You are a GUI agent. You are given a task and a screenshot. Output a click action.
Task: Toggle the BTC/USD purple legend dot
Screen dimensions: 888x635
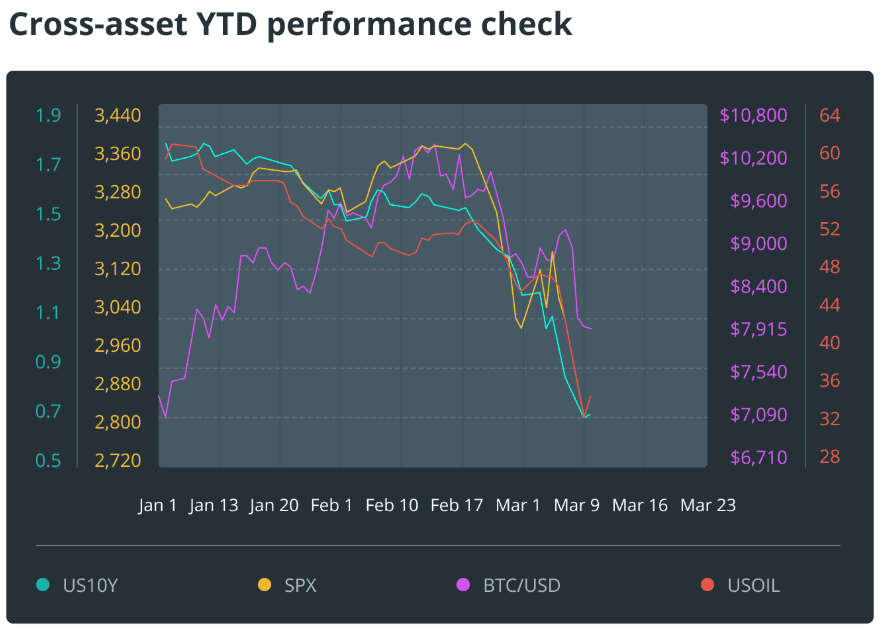click(x=463, y=585)
